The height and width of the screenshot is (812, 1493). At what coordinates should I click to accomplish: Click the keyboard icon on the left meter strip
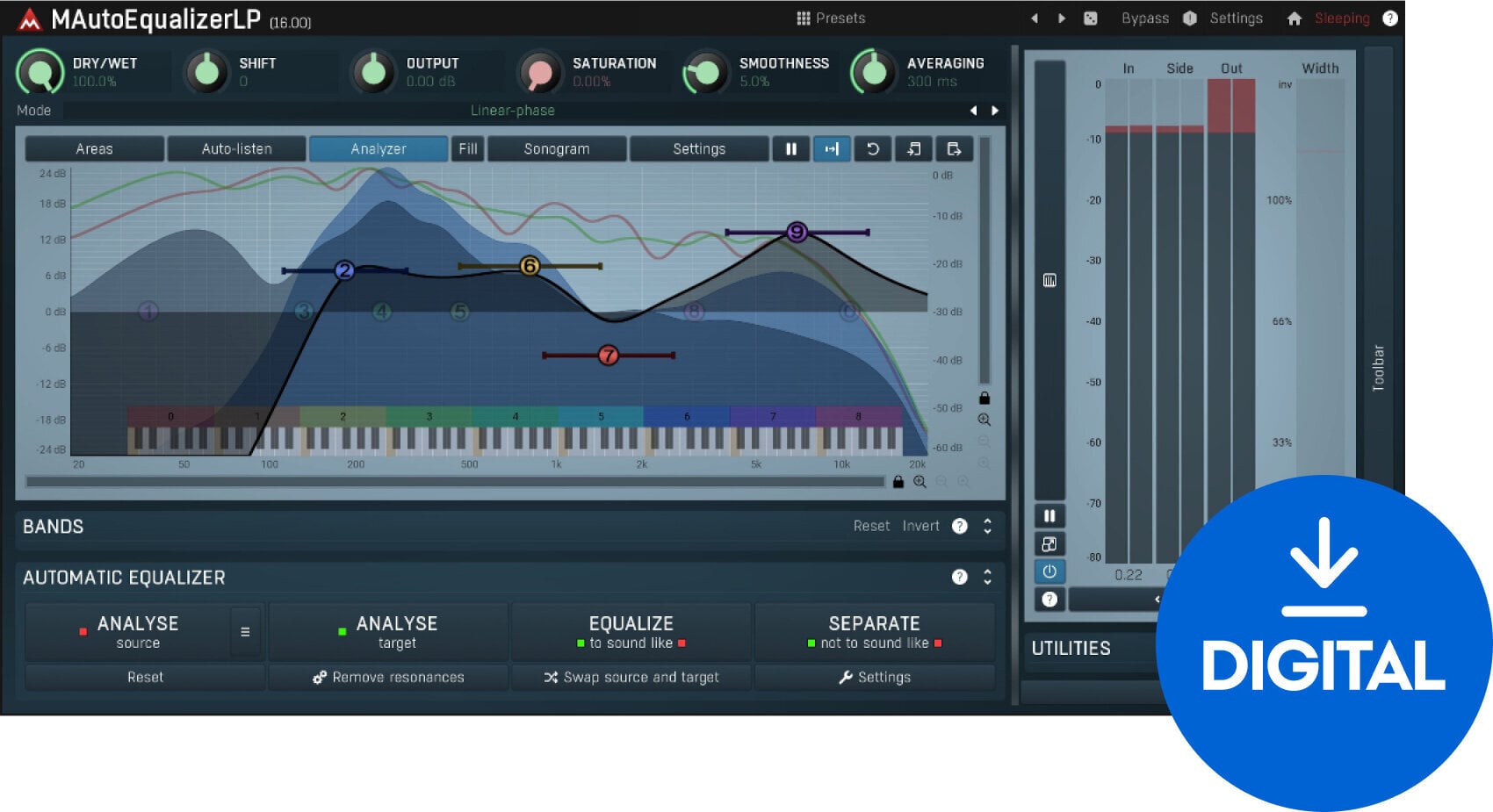pos(1049,279)
